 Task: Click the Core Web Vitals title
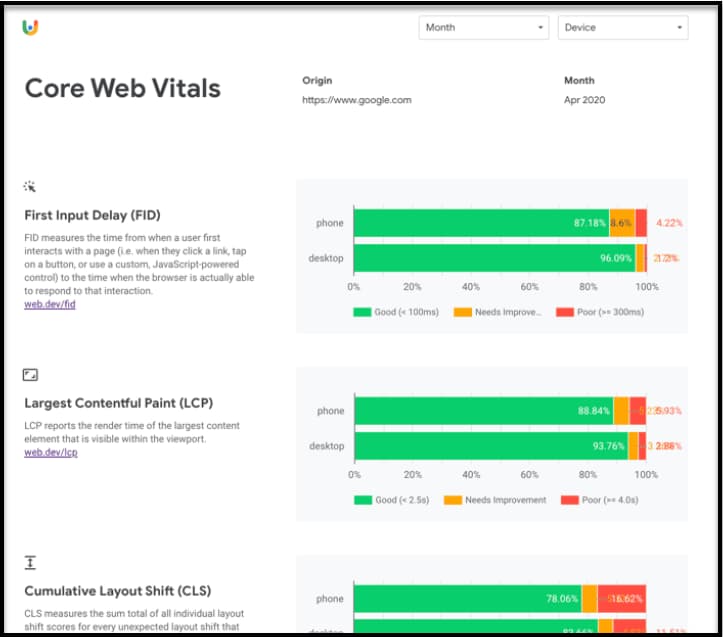click(123, 88)
